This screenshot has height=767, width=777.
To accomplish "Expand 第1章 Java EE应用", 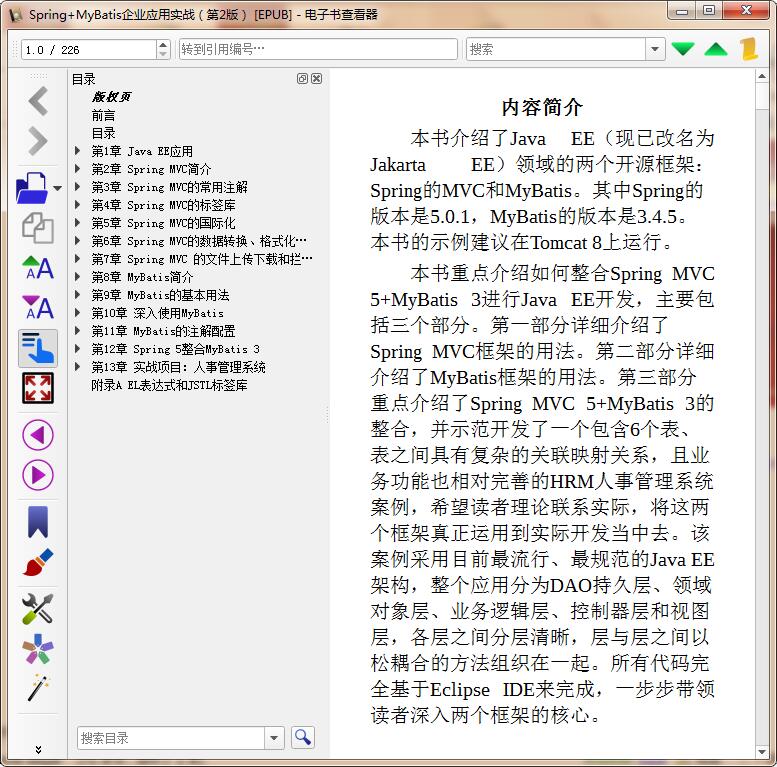I will [x=77, y=151].
